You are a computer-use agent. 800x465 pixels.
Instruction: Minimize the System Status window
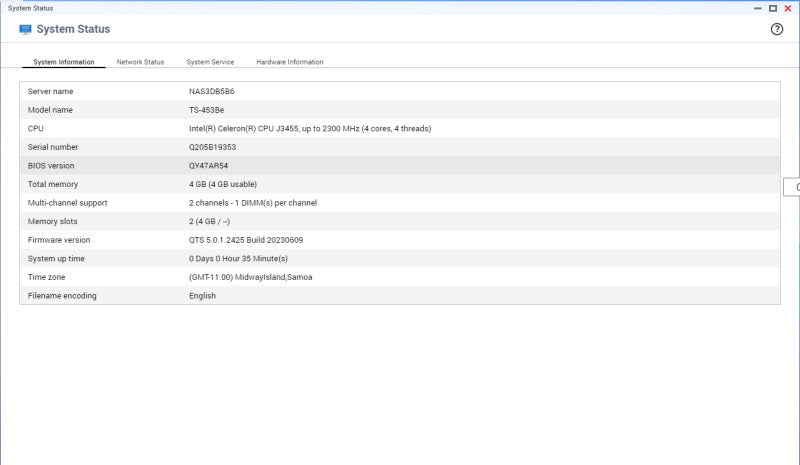click(x=758, y=8)
